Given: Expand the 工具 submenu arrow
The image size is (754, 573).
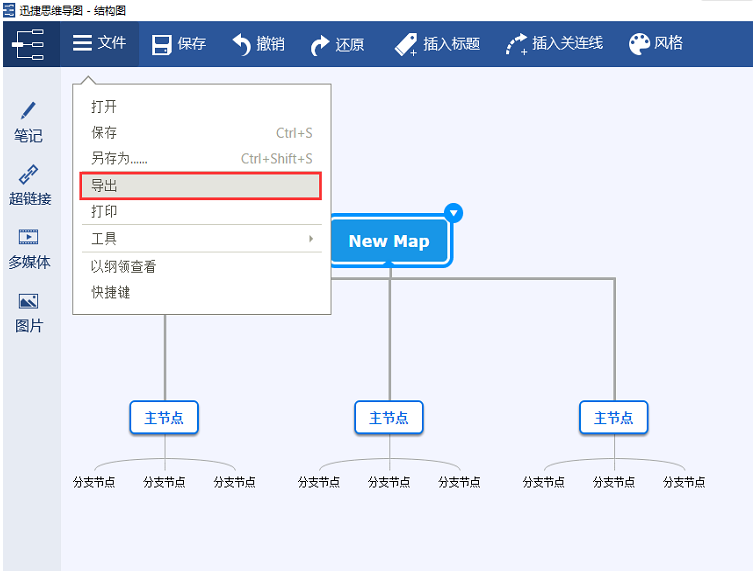Looking at the screenshot, I should (311, 238).
